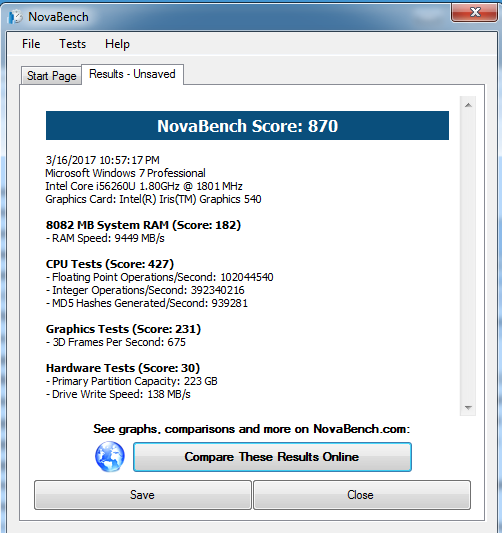
Task: Click the Close button at bottom
Action: click(362, 495)
